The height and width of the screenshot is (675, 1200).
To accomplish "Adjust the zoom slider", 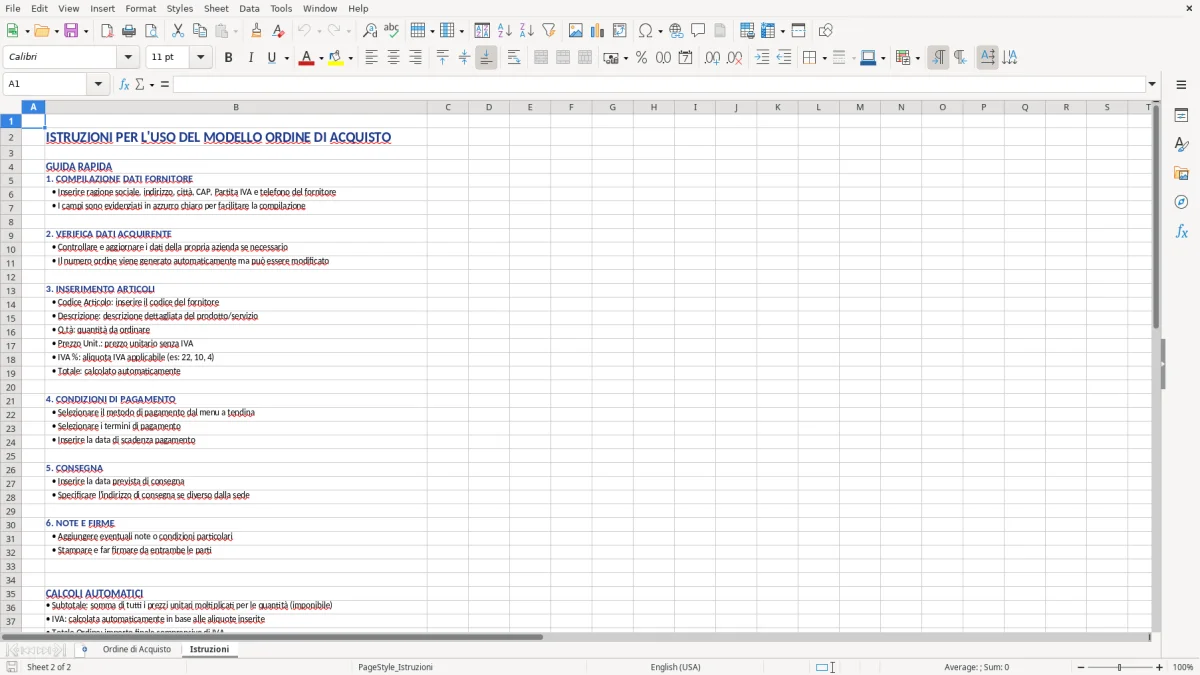I will tap(1119, 667).
